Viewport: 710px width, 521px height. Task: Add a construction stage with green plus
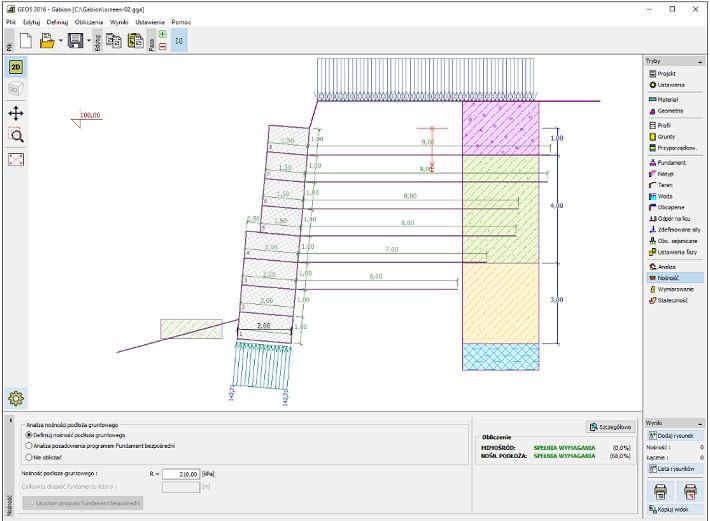point(163,34)
